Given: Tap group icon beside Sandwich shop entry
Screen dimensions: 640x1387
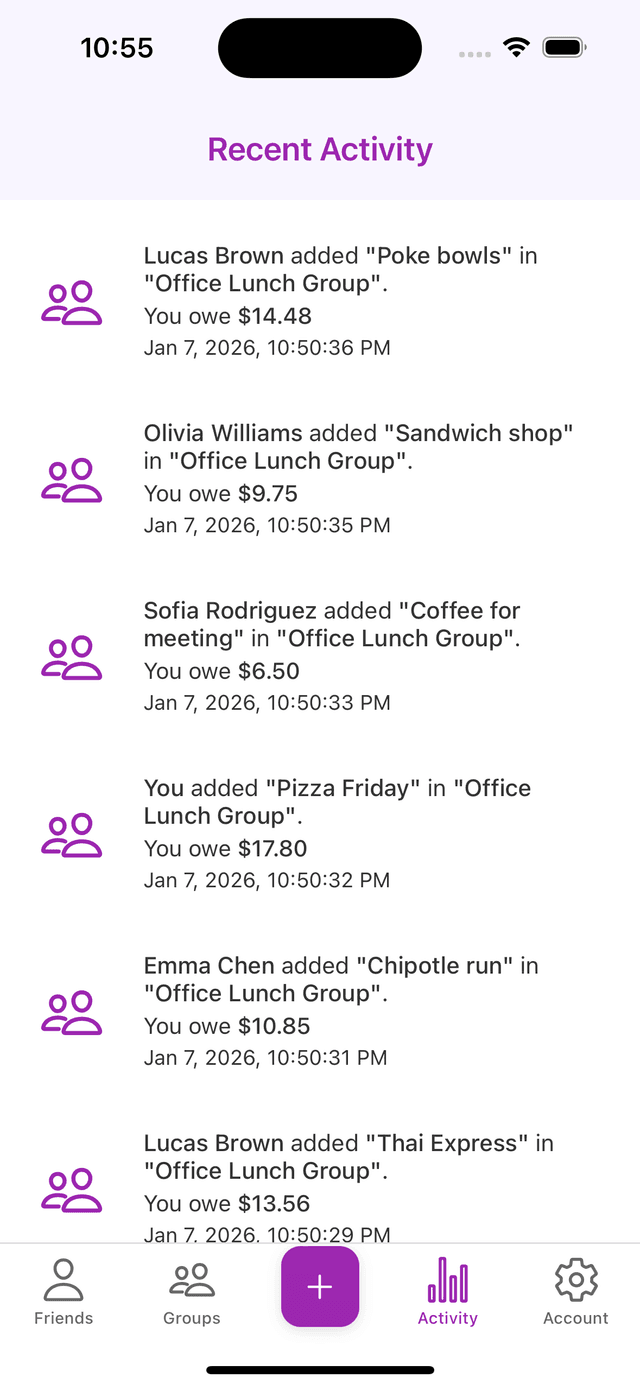Looking at the screenshot, I should click(x=71, y=479).
